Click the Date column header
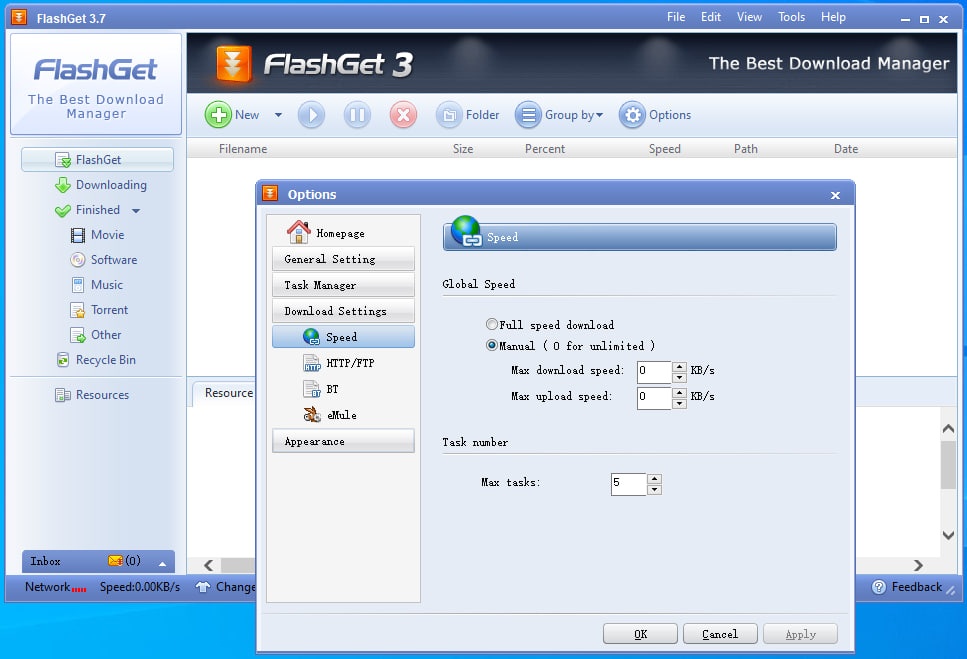Image resolution: width=967 pixels, height=659 pixels. click(846, 149)
